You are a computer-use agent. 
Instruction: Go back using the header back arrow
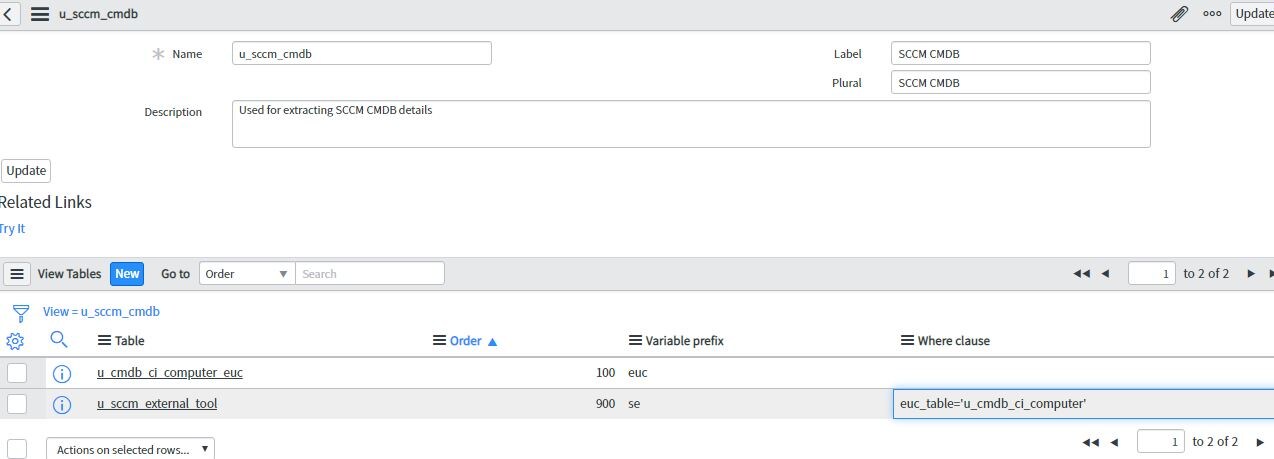[x=8, y=14]
